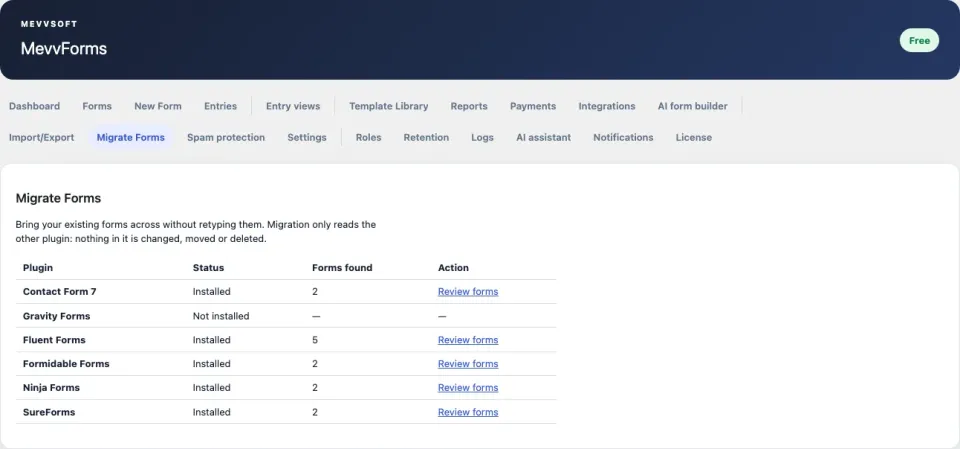Select the Migrate Forms tab

coord(130,137)
